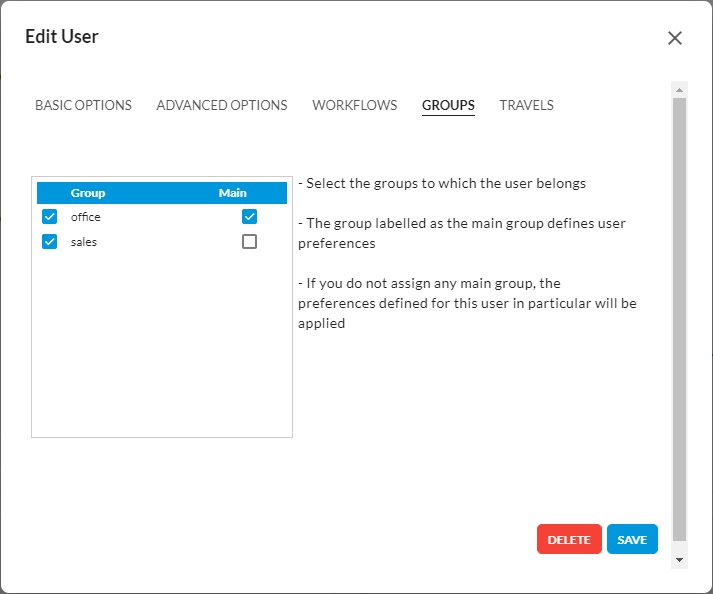Screen dimensions: 713x594
Task: Uncheck the sales group membership checkbox
Action: tap(49, 241)
